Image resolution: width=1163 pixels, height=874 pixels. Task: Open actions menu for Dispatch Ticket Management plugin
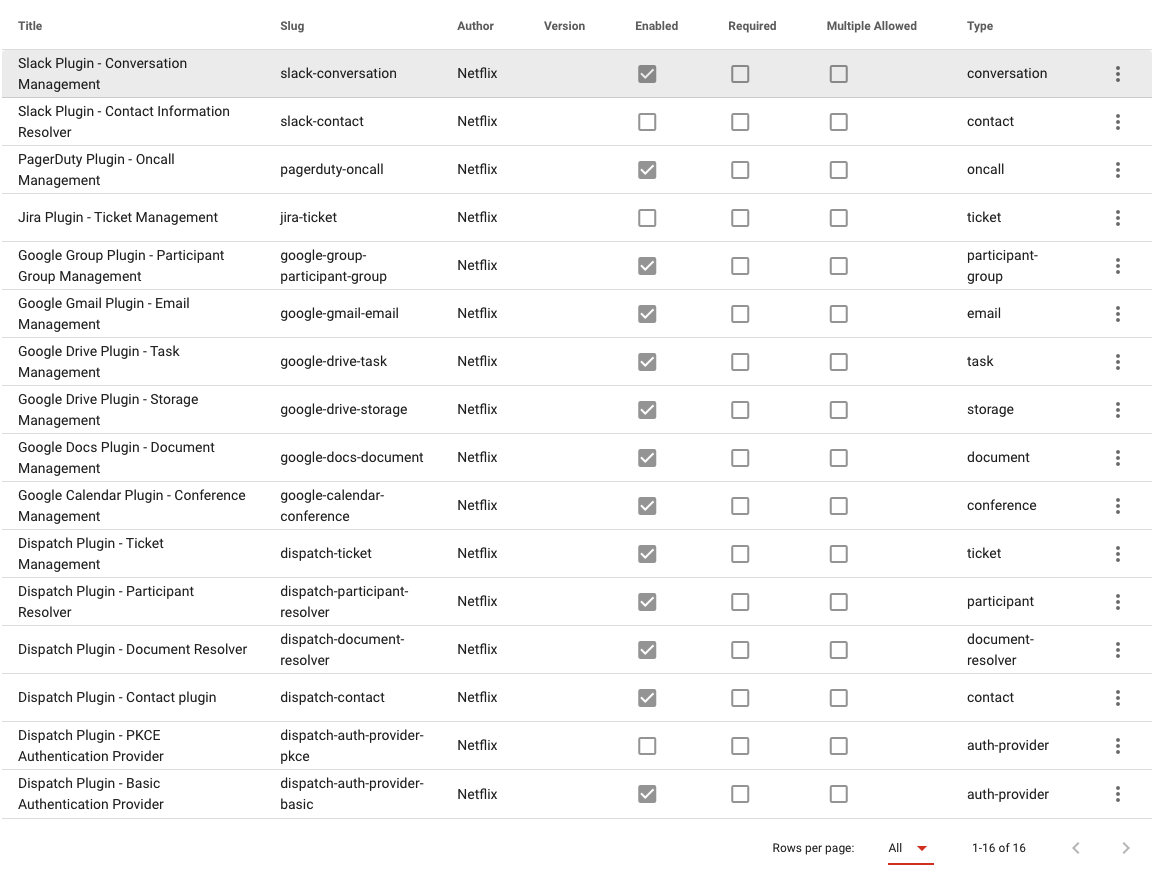coord(1117,553)
